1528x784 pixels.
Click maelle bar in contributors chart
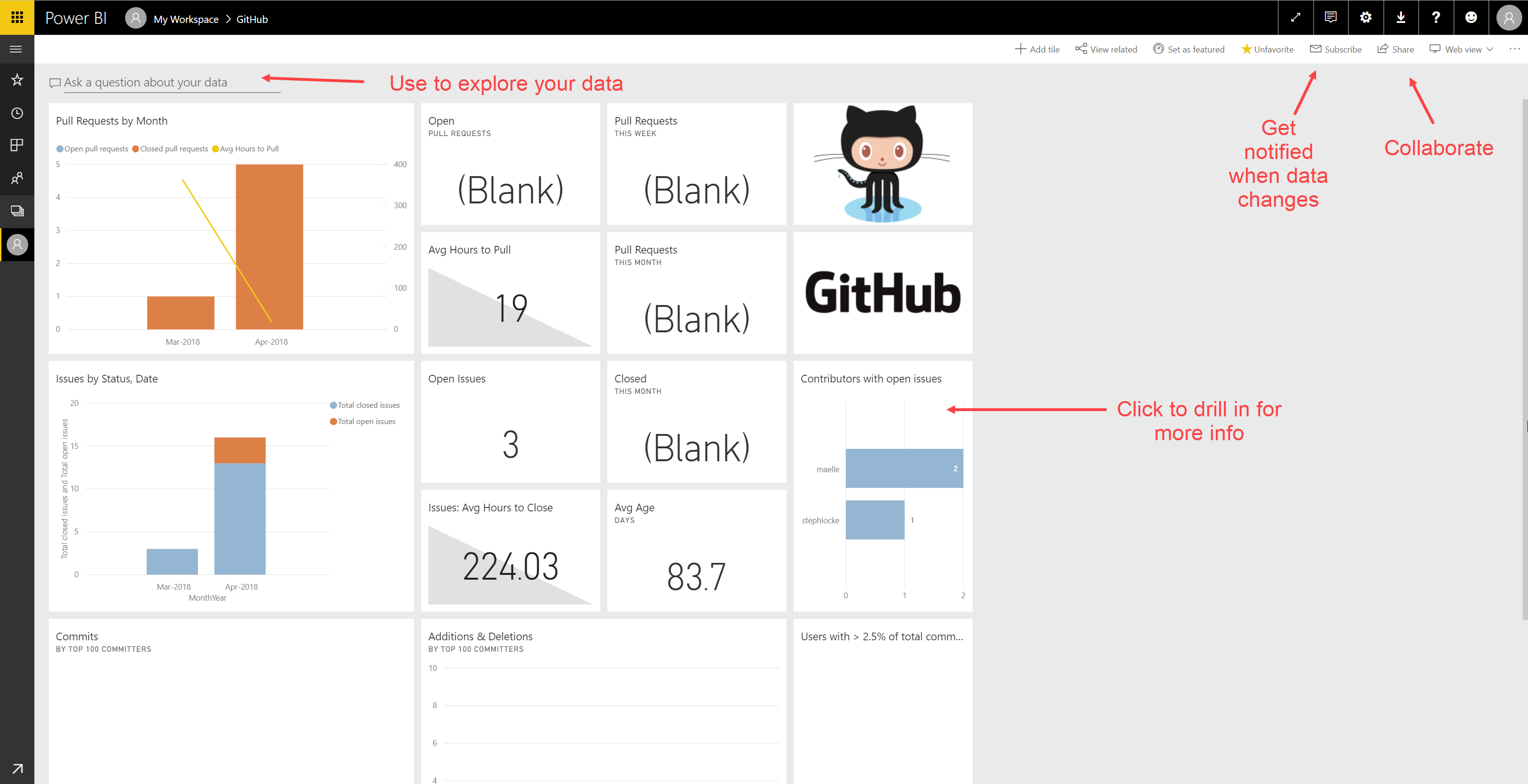[x=904, y=468]
